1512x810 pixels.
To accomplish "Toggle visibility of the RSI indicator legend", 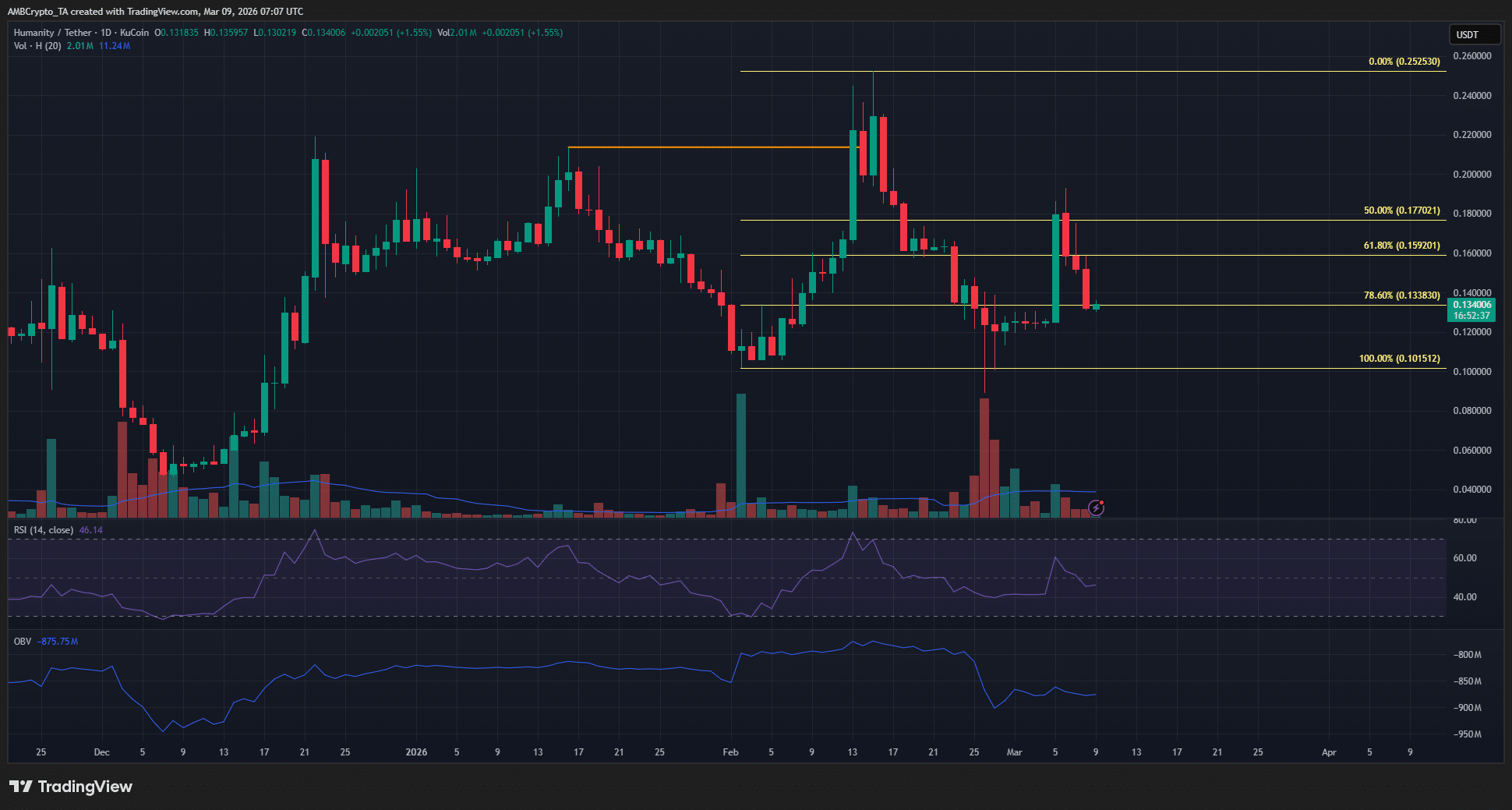I will point(43,529).
